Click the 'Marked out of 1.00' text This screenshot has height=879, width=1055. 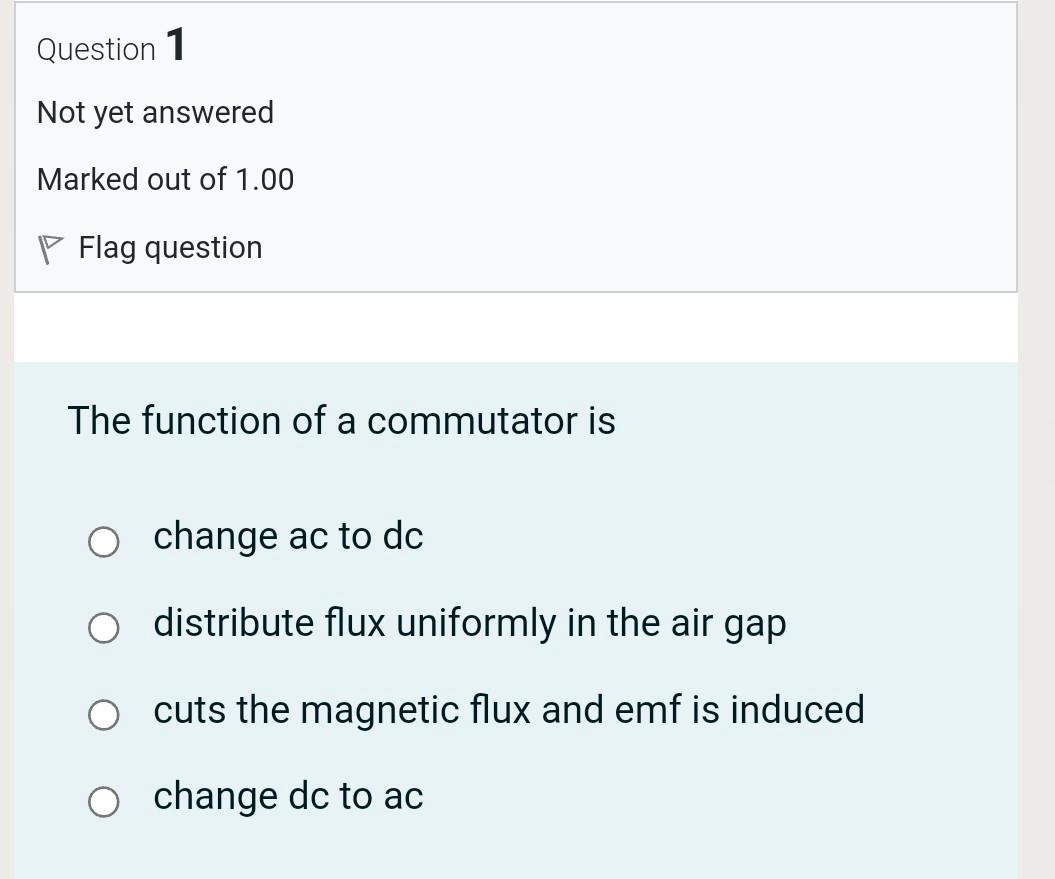pos(165,180)
